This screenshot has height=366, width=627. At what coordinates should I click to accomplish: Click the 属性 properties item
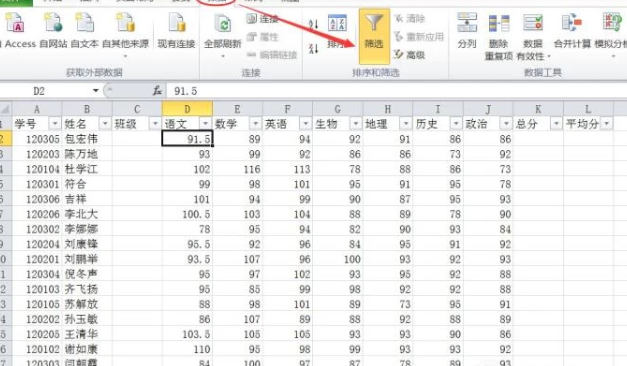coord(262,37)
